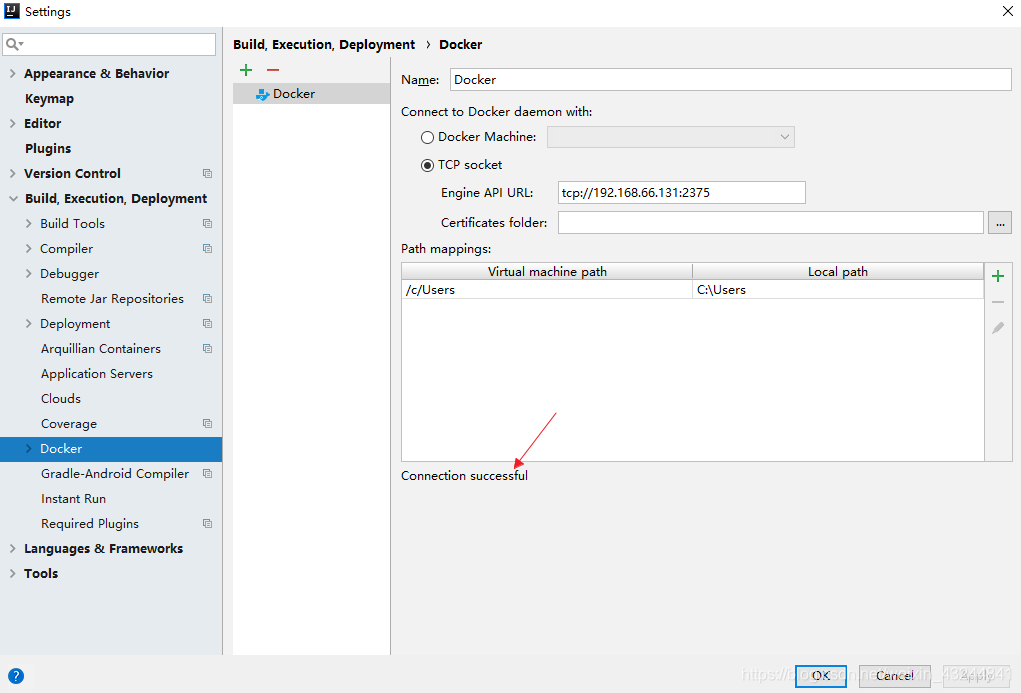Click project-level icon next to Coverage
Image resolution: width=1021 pixels, height=693 pixels.
tap(207, 423)
